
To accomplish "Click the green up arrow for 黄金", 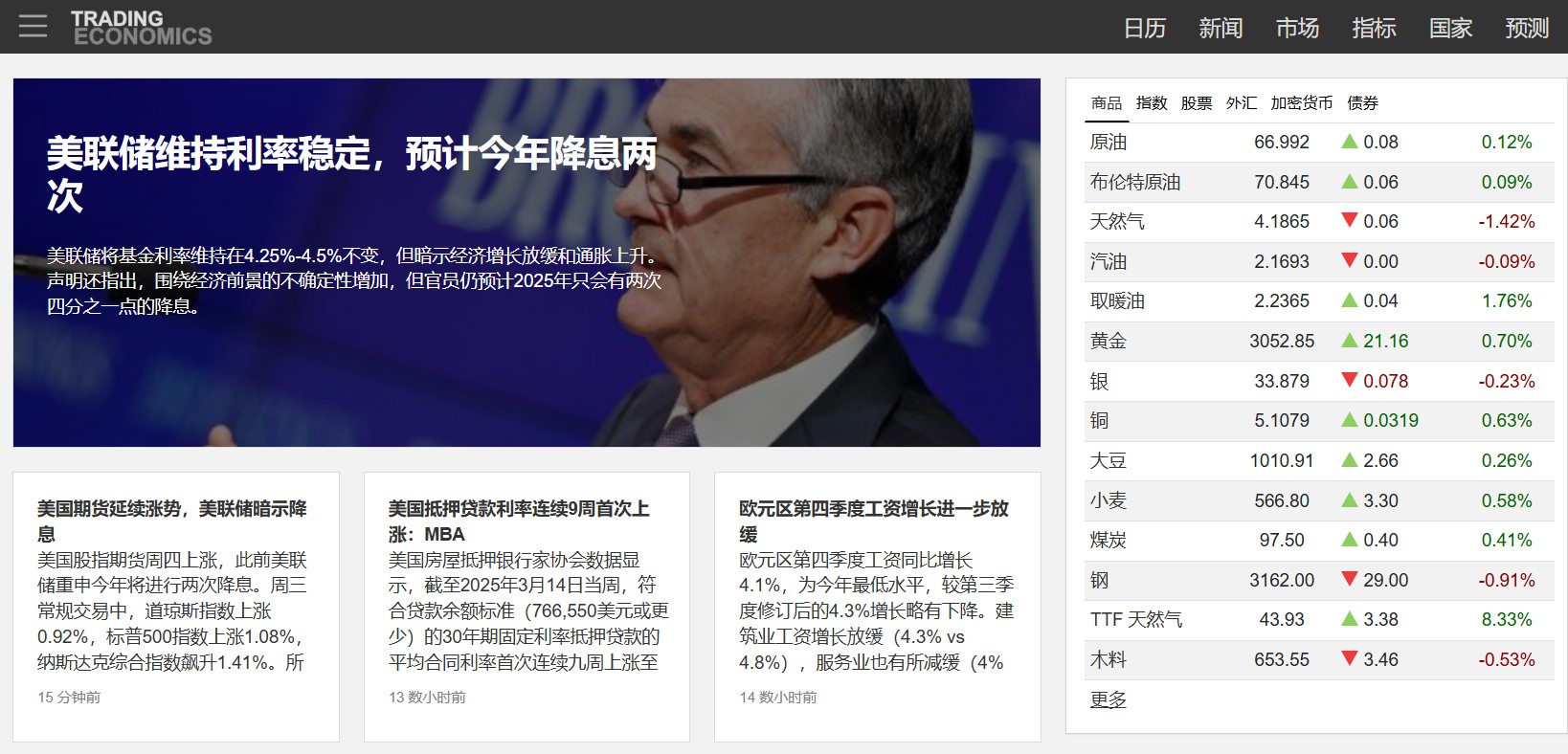I will [1350, 340].
